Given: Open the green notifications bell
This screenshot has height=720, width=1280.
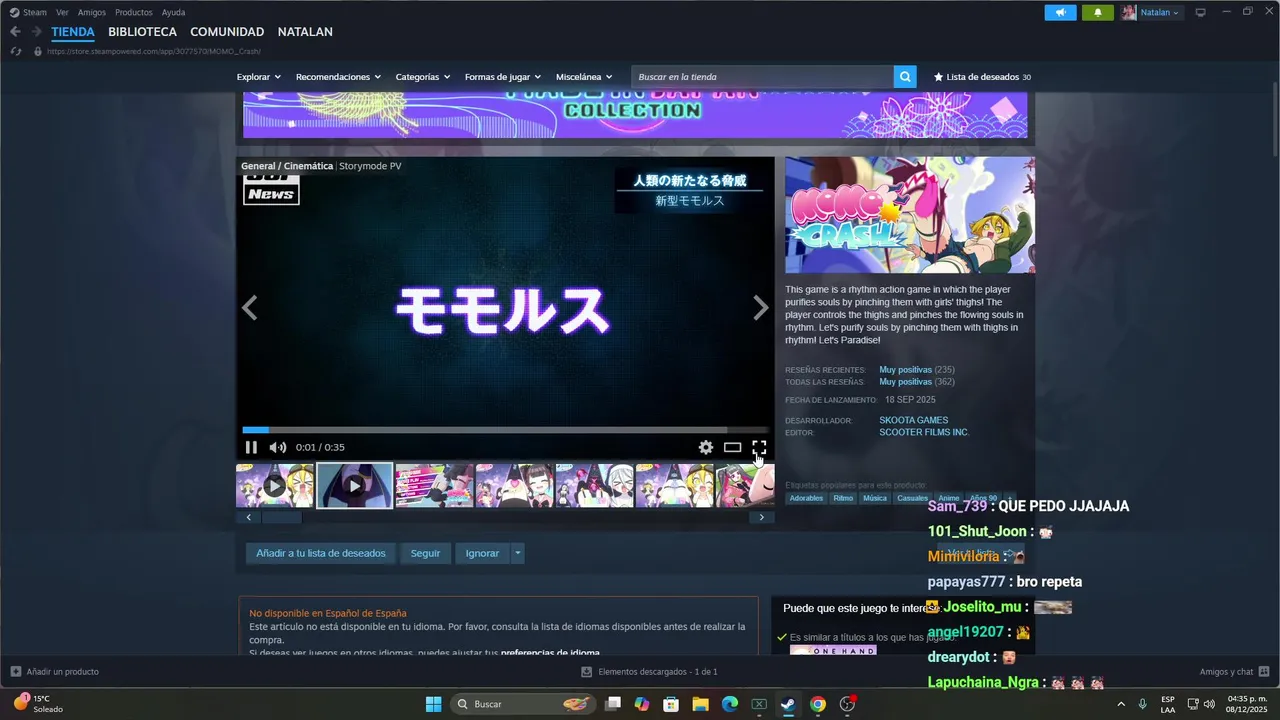Looking at the screenshot, I should click(1098, 13).
